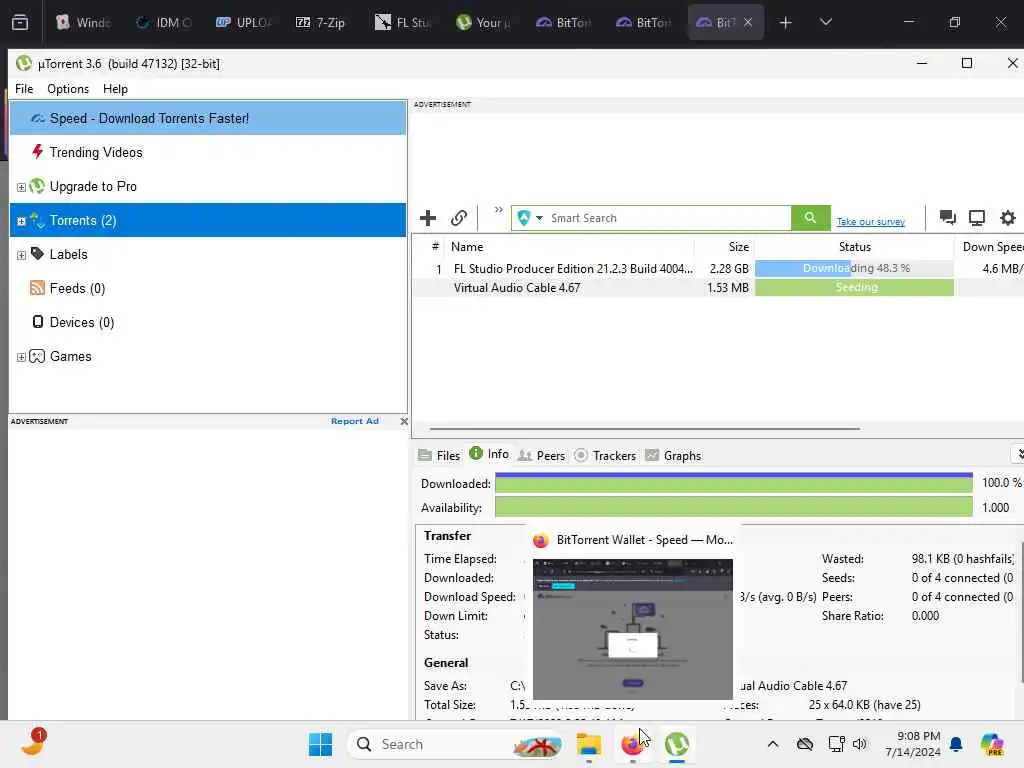Open preferences with the gear icon
This screenshot has width=1024, height=768.
point(1008,217)
